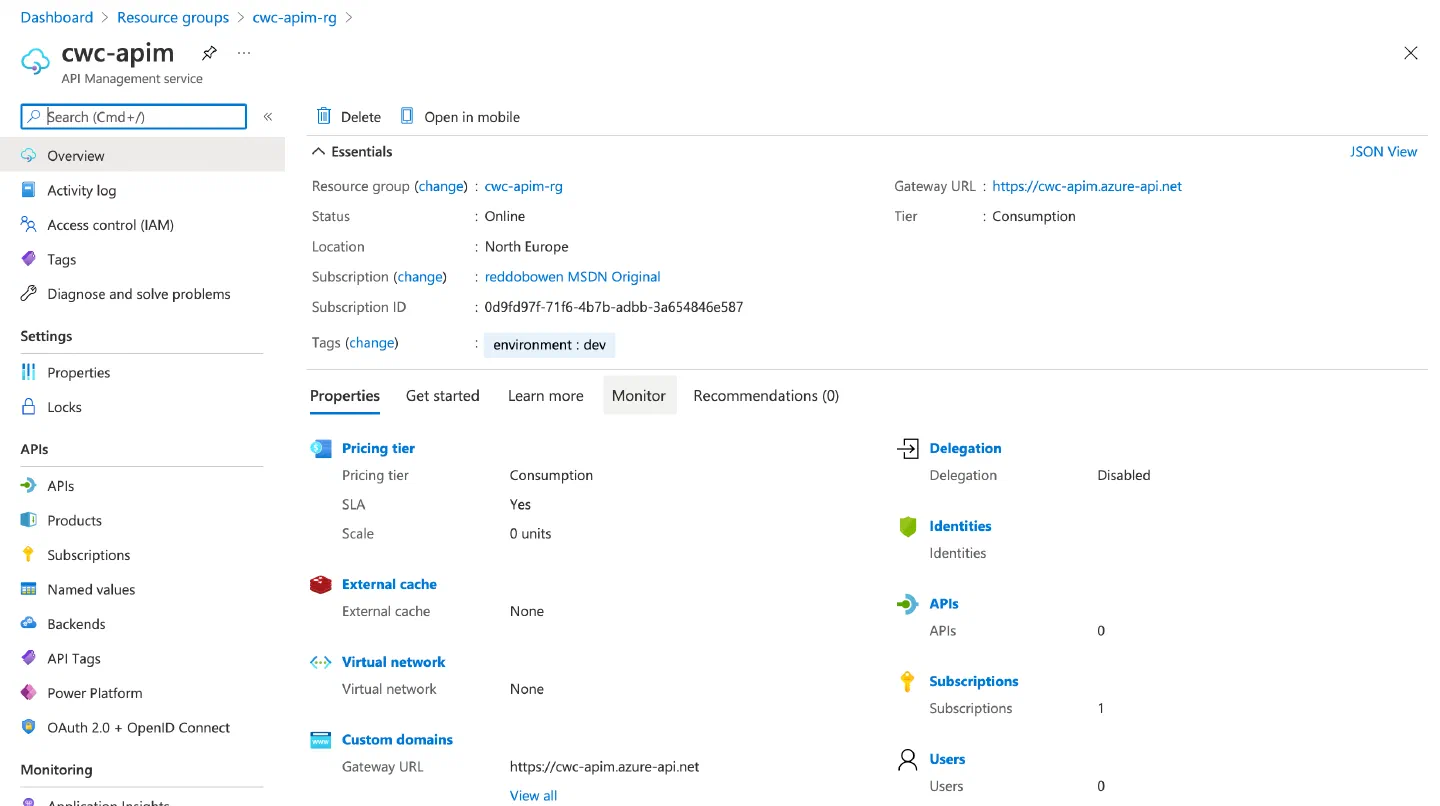Click the Custom domains section icon
The height and width of the screenshot is (806, 1440).
[x=320, y=740]
